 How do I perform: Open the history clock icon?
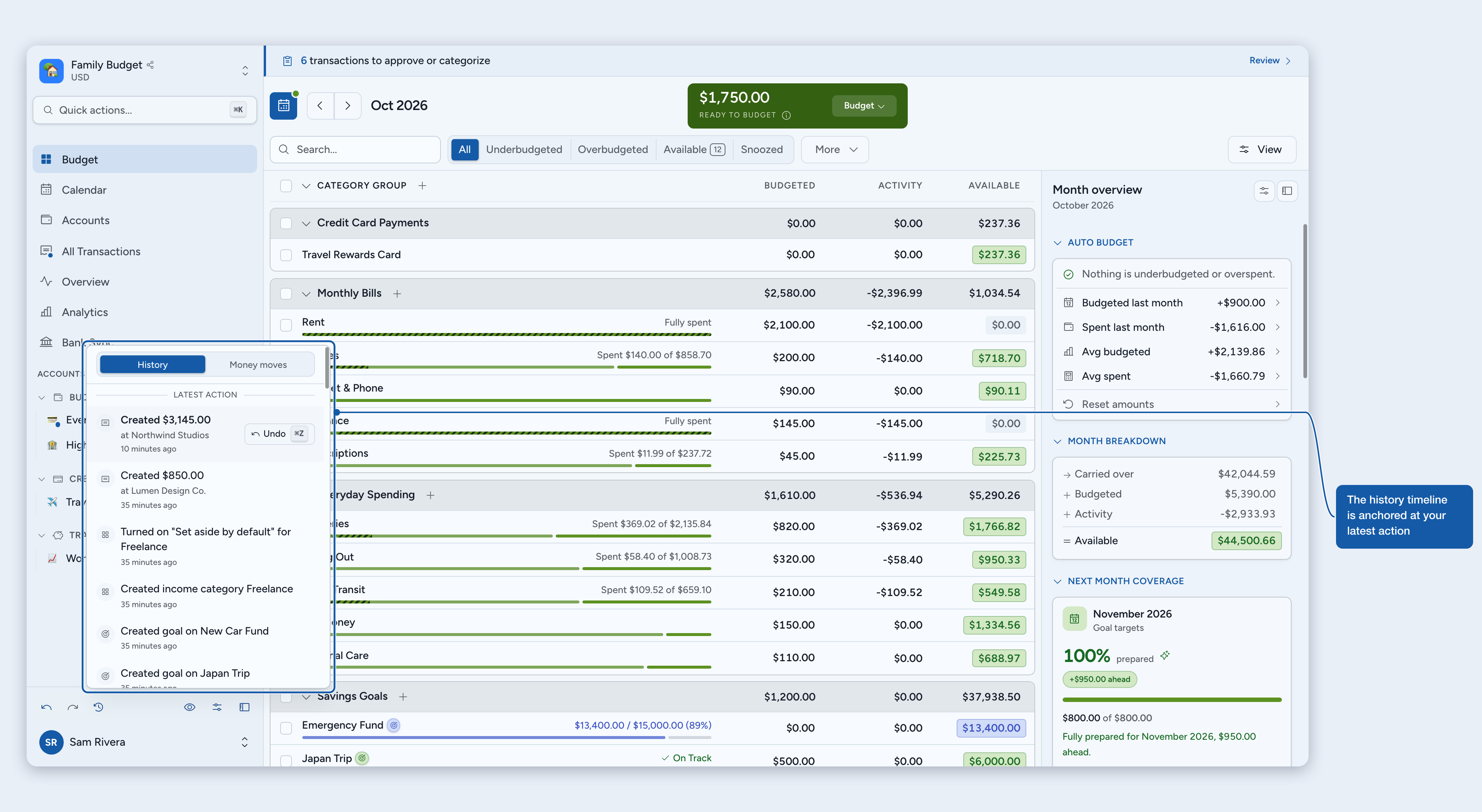pos(99,707)
